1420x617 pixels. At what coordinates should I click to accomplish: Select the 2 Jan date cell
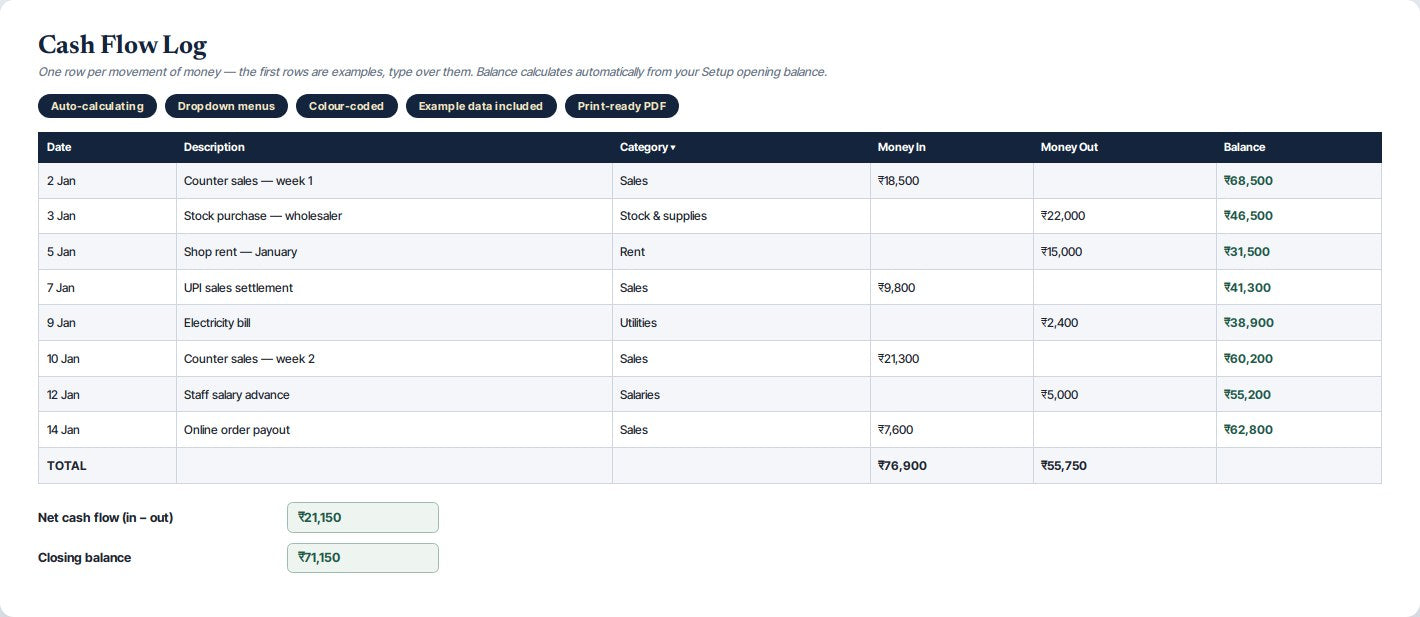click(x=107, y=181)
